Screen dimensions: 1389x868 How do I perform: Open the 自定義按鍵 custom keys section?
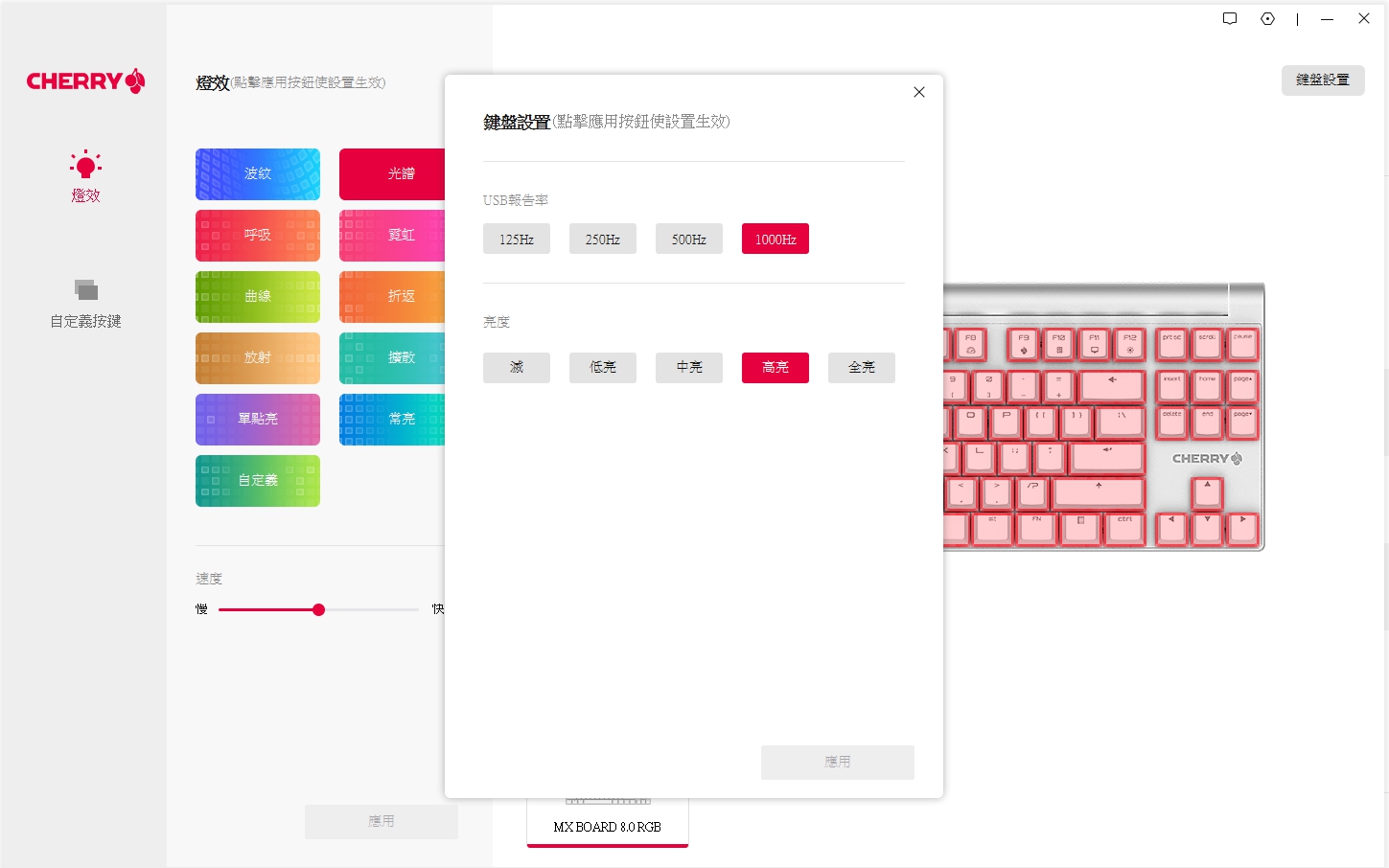point(85,304)
